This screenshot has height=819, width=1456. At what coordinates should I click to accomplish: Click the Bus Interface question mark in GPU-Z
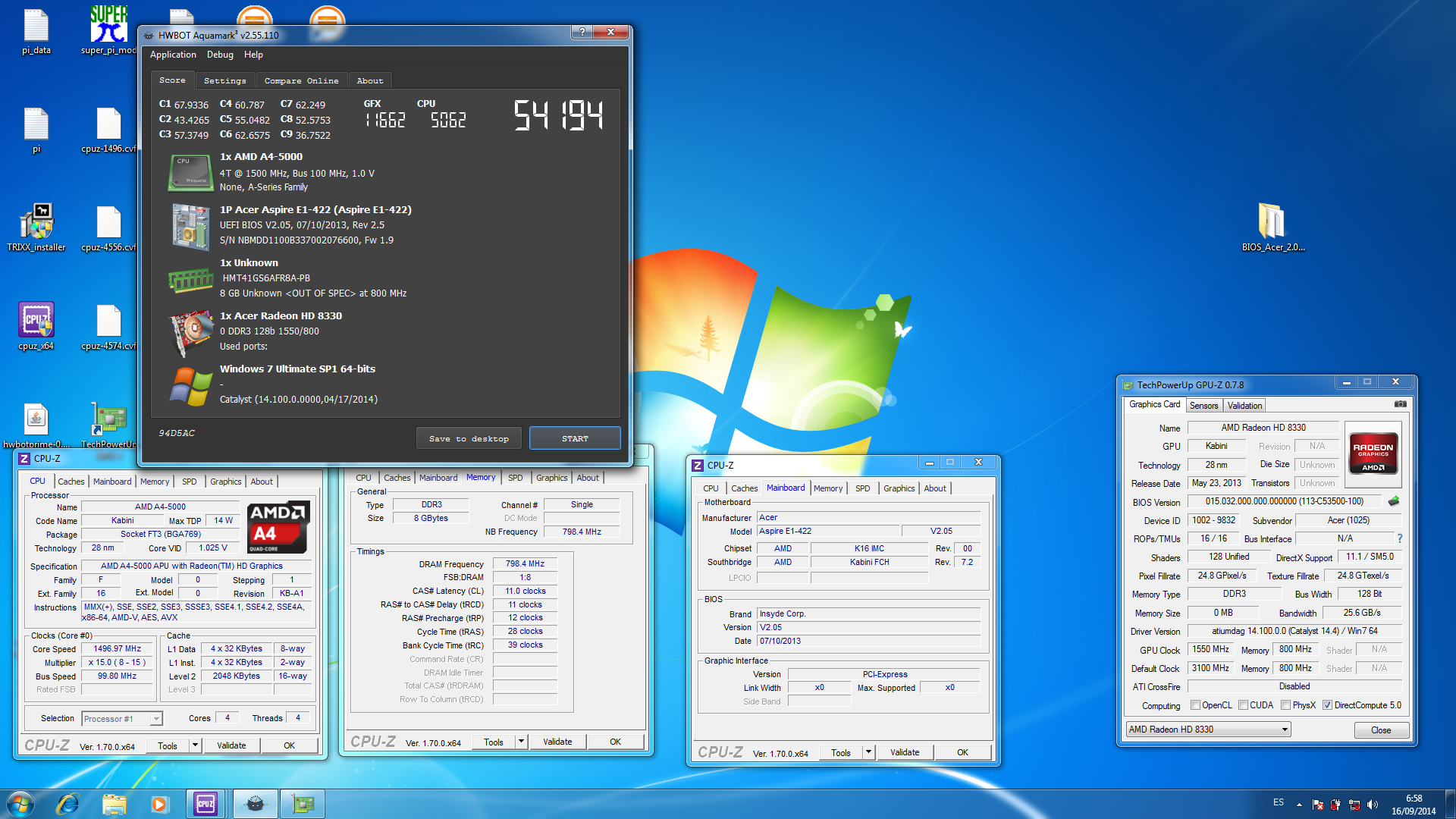coord(1399,538)
